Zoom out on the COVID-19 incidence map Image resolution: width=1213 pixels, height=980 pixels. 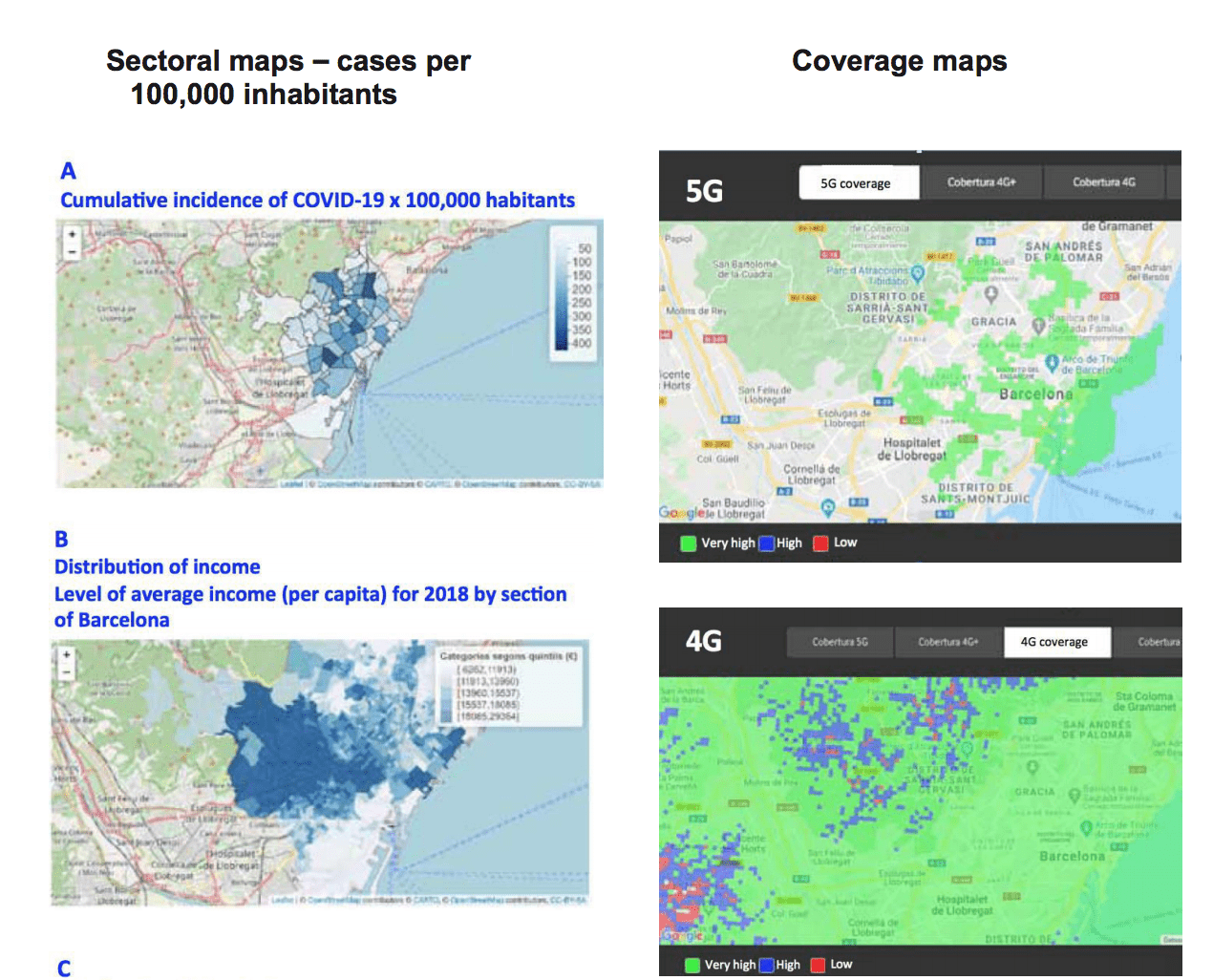pos(72,251)
